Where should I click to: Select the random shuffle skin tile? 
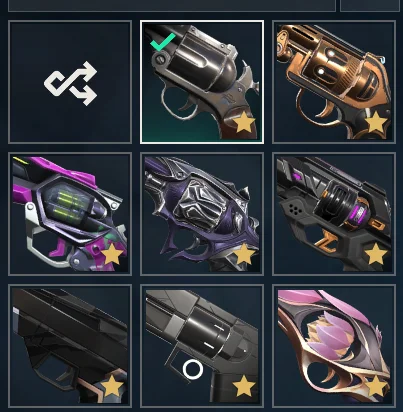[70, 82]
